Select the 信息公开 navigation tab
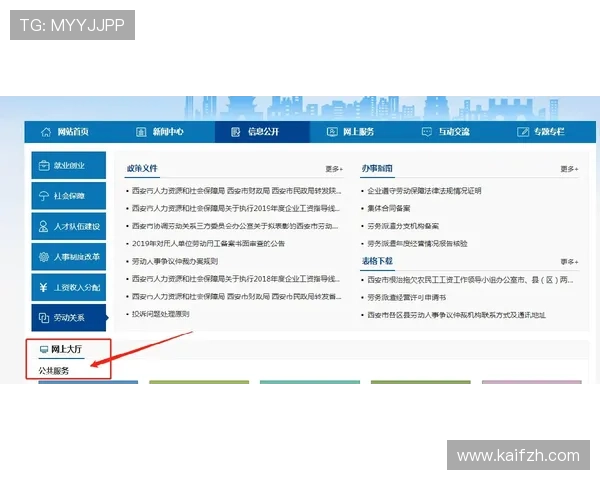The width and height of the screenshot is (600, 480). coord(263,132)
